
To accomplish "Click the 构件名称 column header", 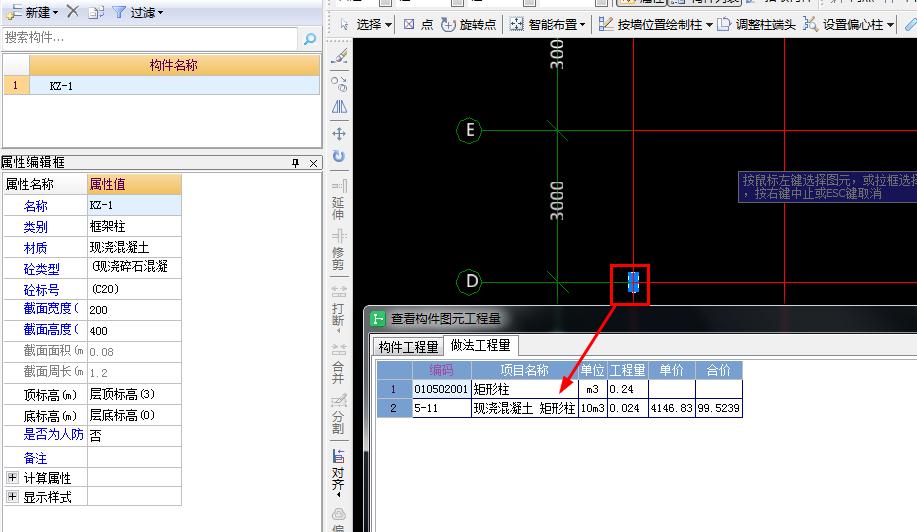I will click(174, 65).
